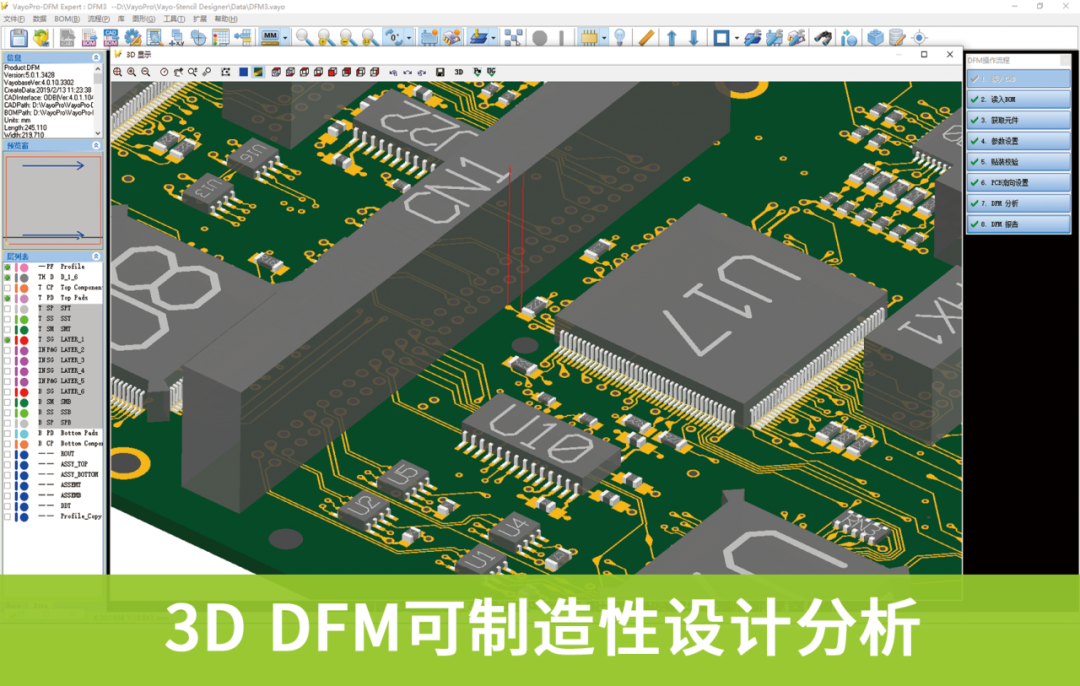Click the red color swatch of LAYER_1
The image size is (1080, 686).
coord(24,340)
